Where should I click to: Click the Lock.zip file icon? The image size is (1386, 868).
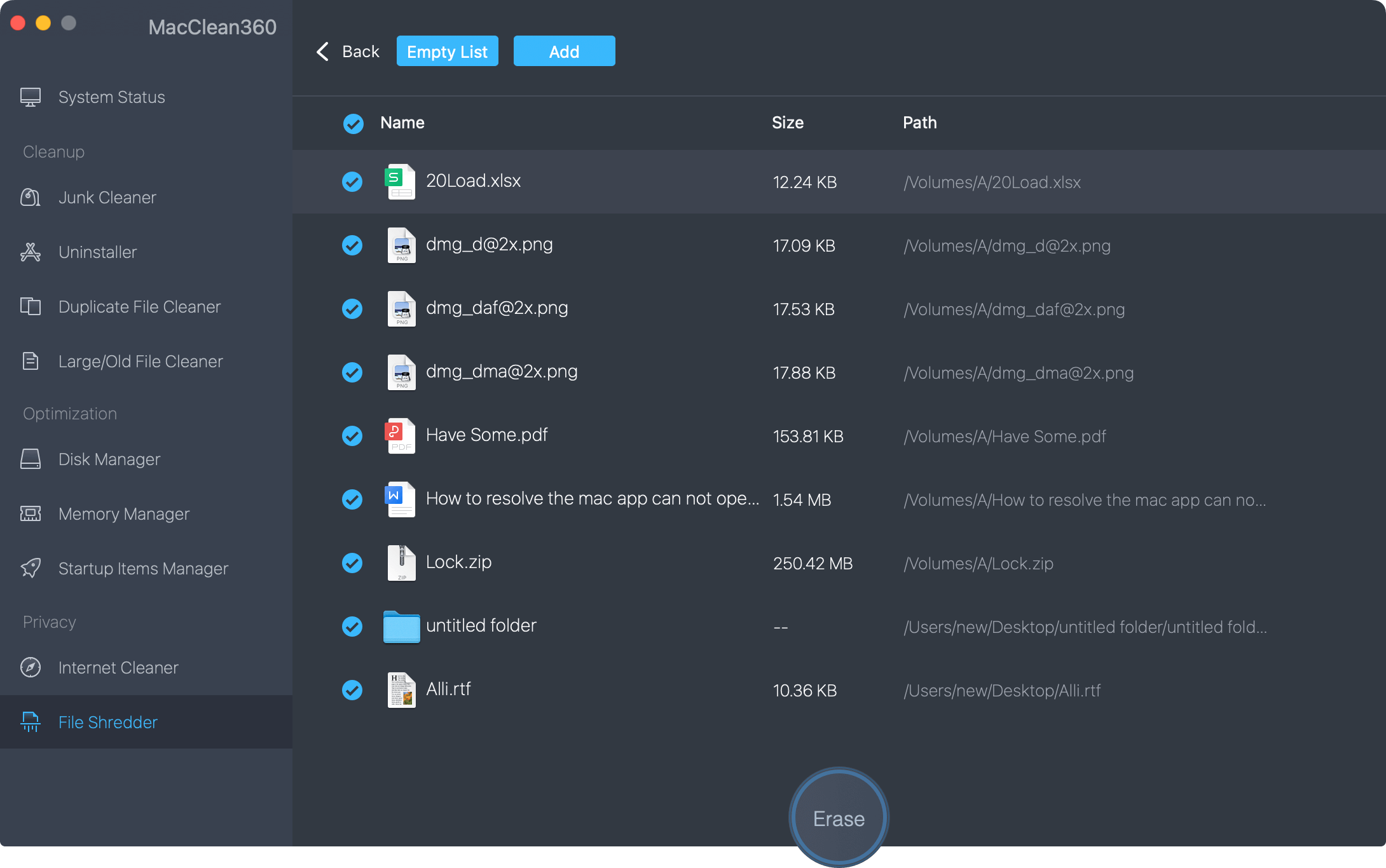click(x=401, y=563)
